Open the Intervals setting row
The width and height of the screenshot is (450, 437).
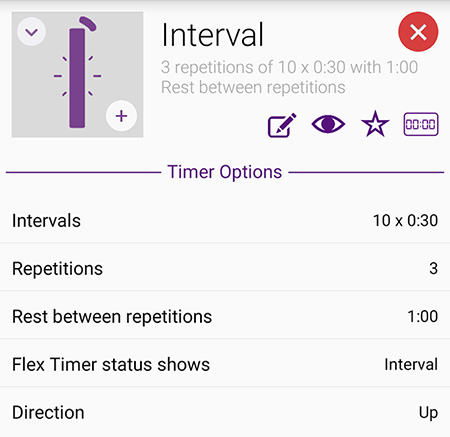coord(225,220)
